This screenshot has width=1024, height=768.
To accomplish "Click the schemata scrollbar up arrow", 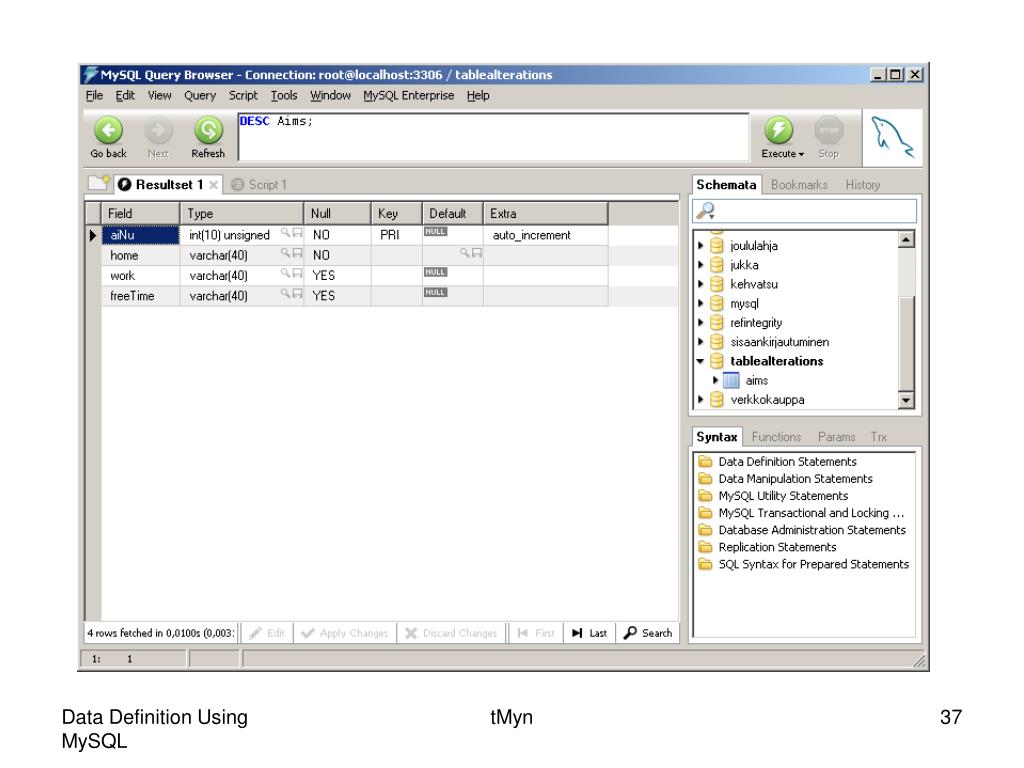I will point(906,240).
